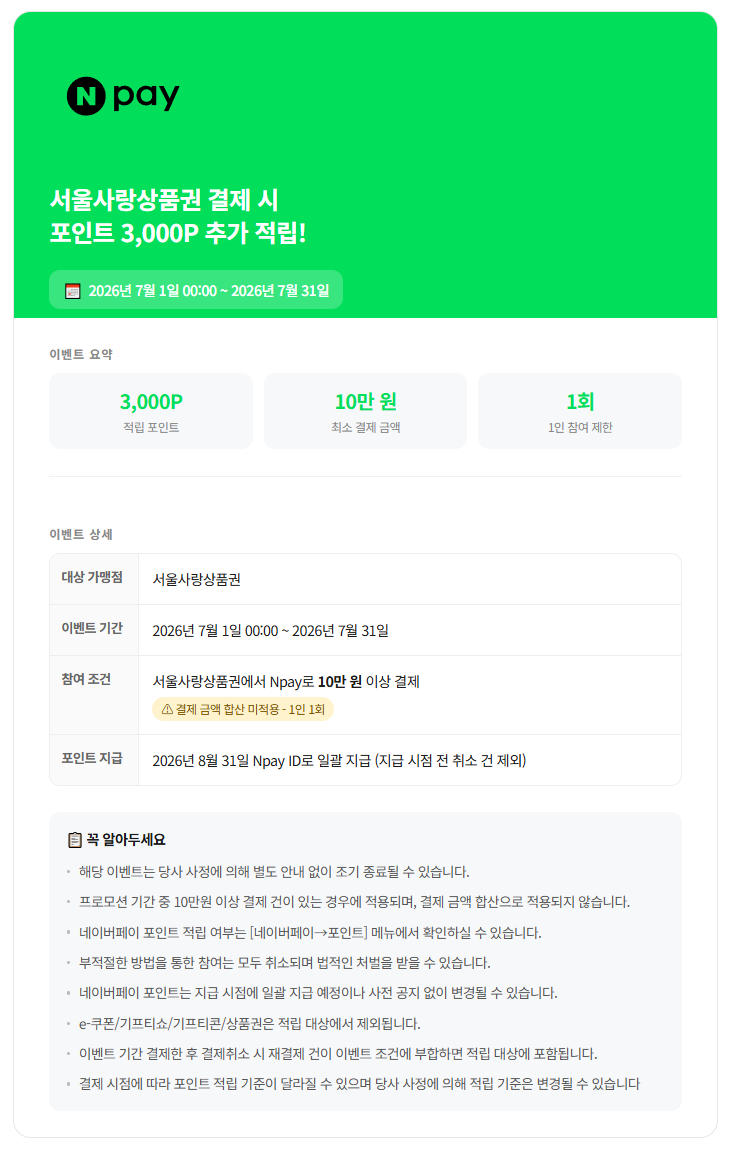Select the 3,000P 적립 포인트 summary card

tap(151, 411)
